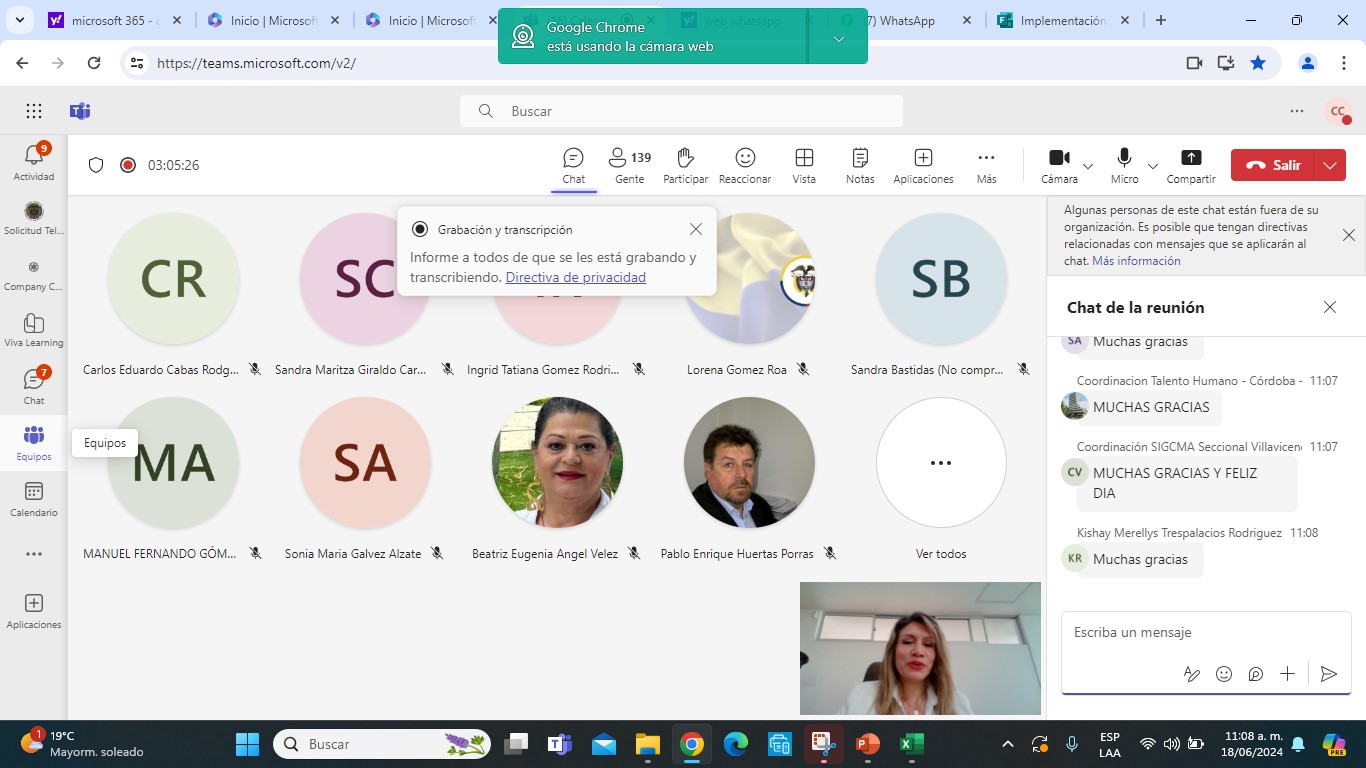Click the Escriba un mensaje field
Image resolution: width=1366 pixels, height=768 pixels.
coord(1206,632)
